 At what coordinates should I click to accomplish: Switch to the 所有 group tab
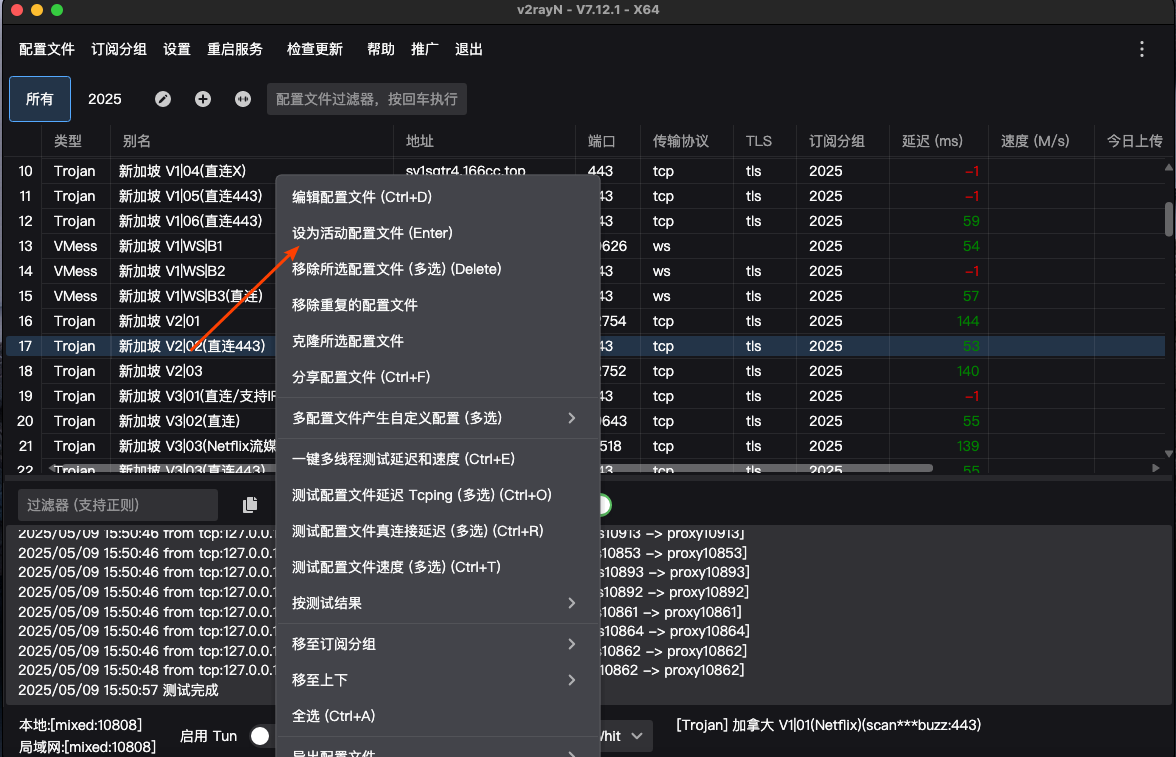pos(40,99)
